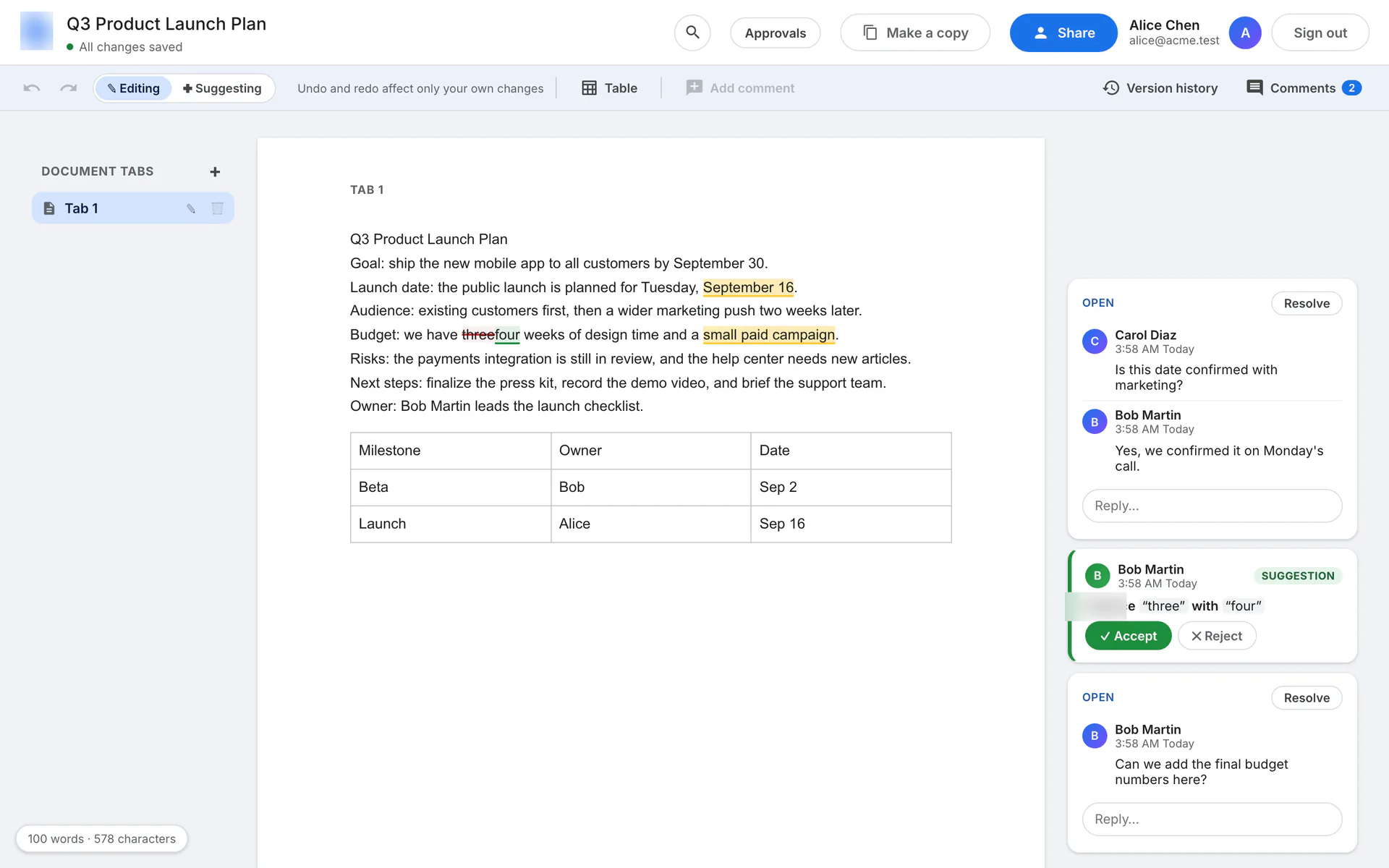Click Bob Martin's green suggestion avatar
This screenshot has width=1389, height=868.
(1097, 576)
